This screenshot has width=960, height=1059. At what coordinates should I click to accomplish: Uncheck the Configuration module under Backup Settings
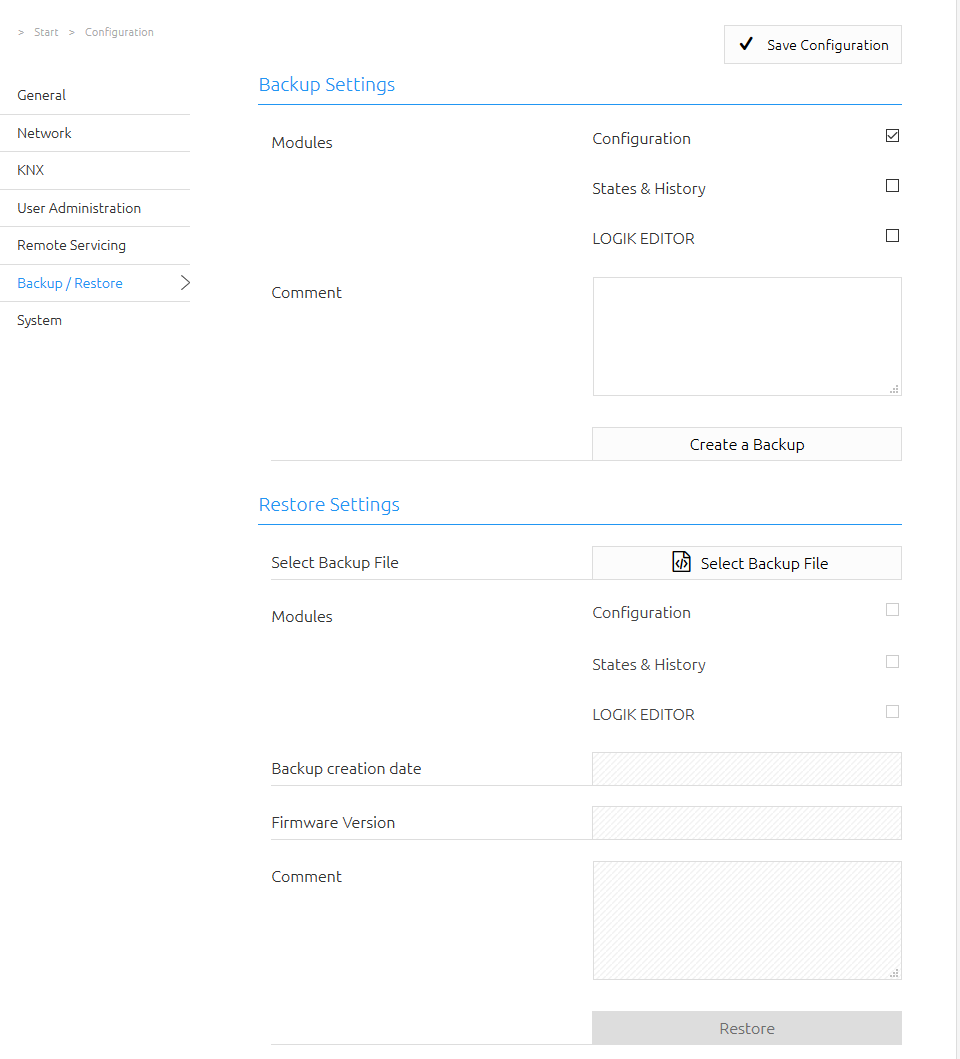(x=892, y=136)
